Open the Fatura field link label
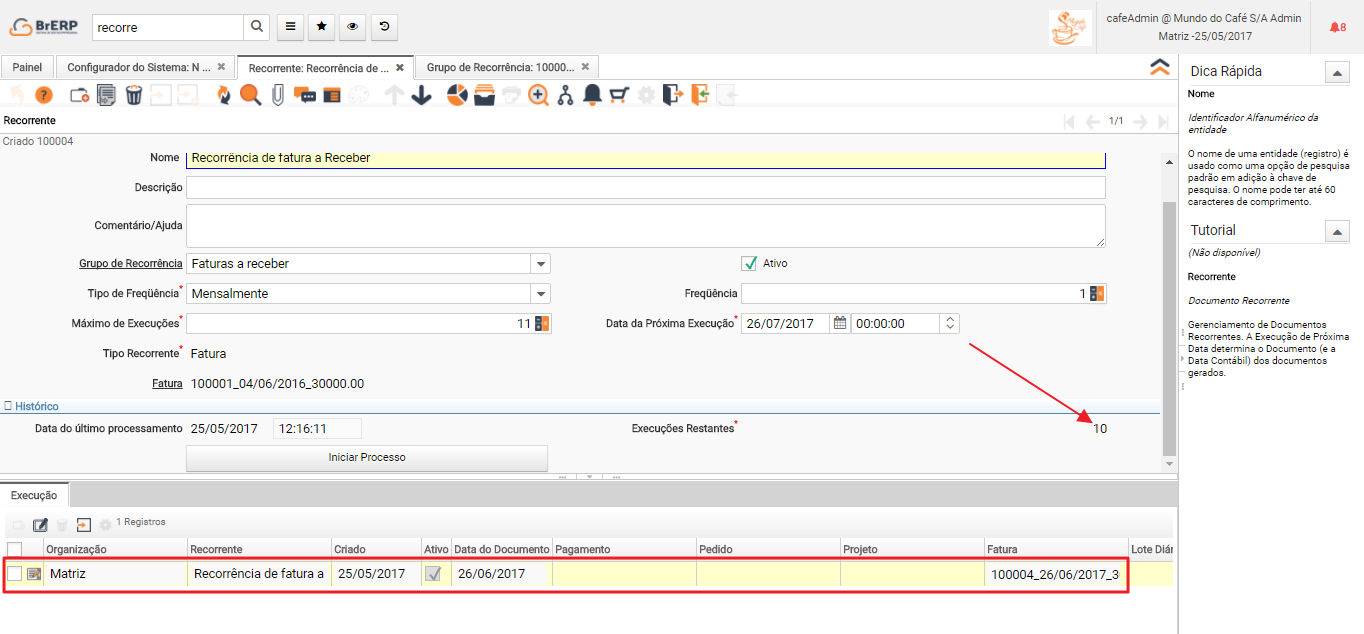Screen dimensions: 1364x634 167,383
